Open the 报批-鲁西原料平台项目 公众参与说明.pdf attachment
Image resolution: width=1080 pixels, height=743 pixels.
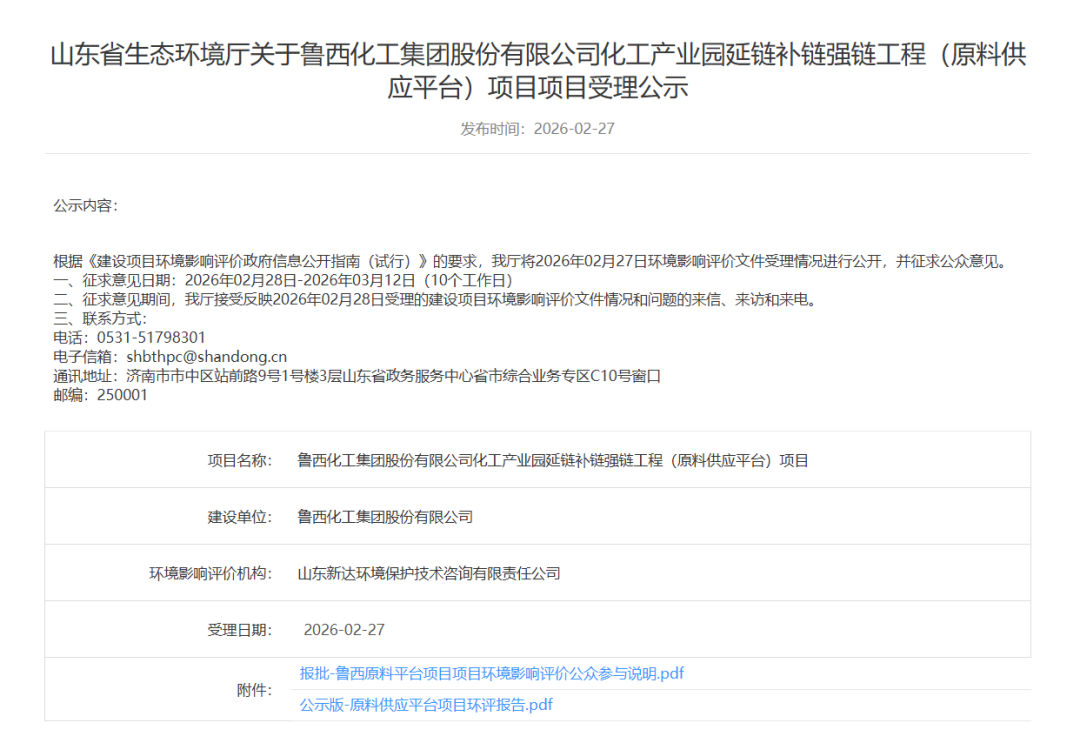[492, 673]
